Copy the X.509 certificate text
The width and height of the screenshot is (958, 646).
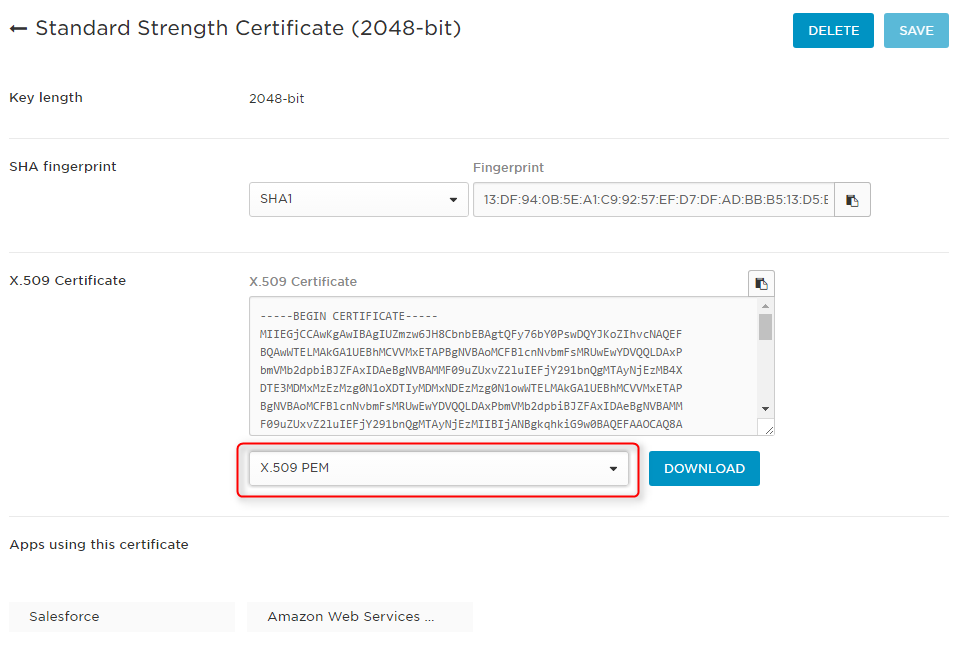pos(761,284)
